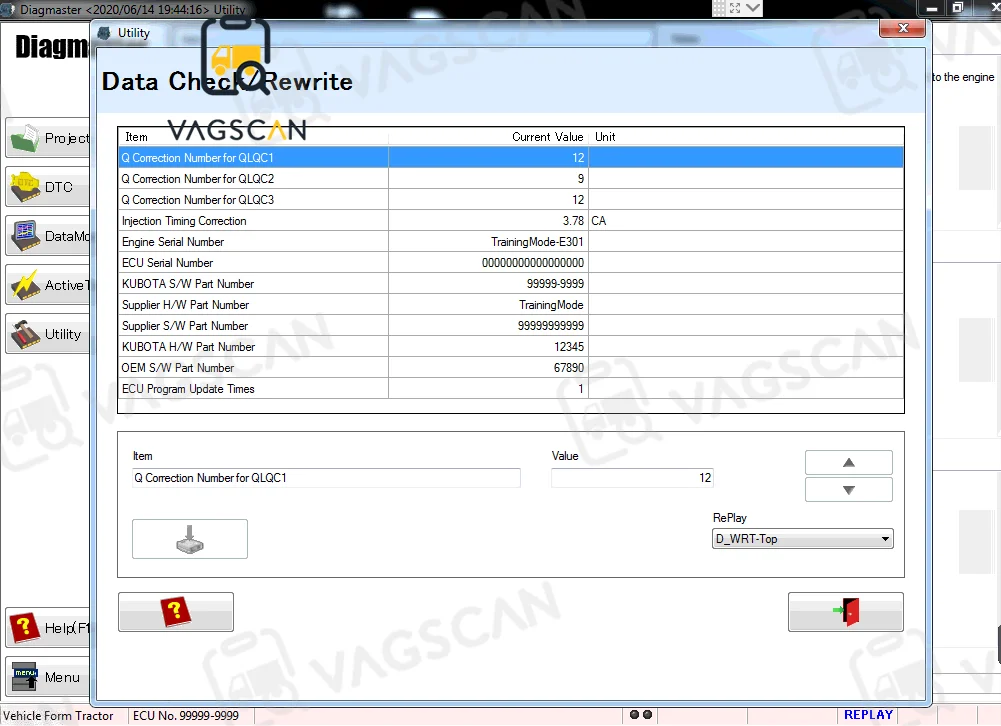
Task: Select the Engine Serial Number row
Action: 511,242
